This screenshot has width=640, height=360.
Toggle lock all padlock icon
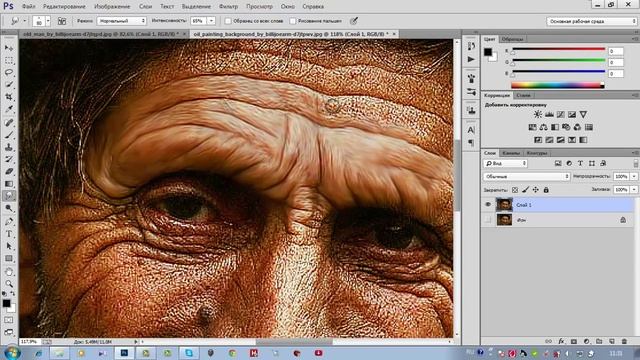[546, 190]
